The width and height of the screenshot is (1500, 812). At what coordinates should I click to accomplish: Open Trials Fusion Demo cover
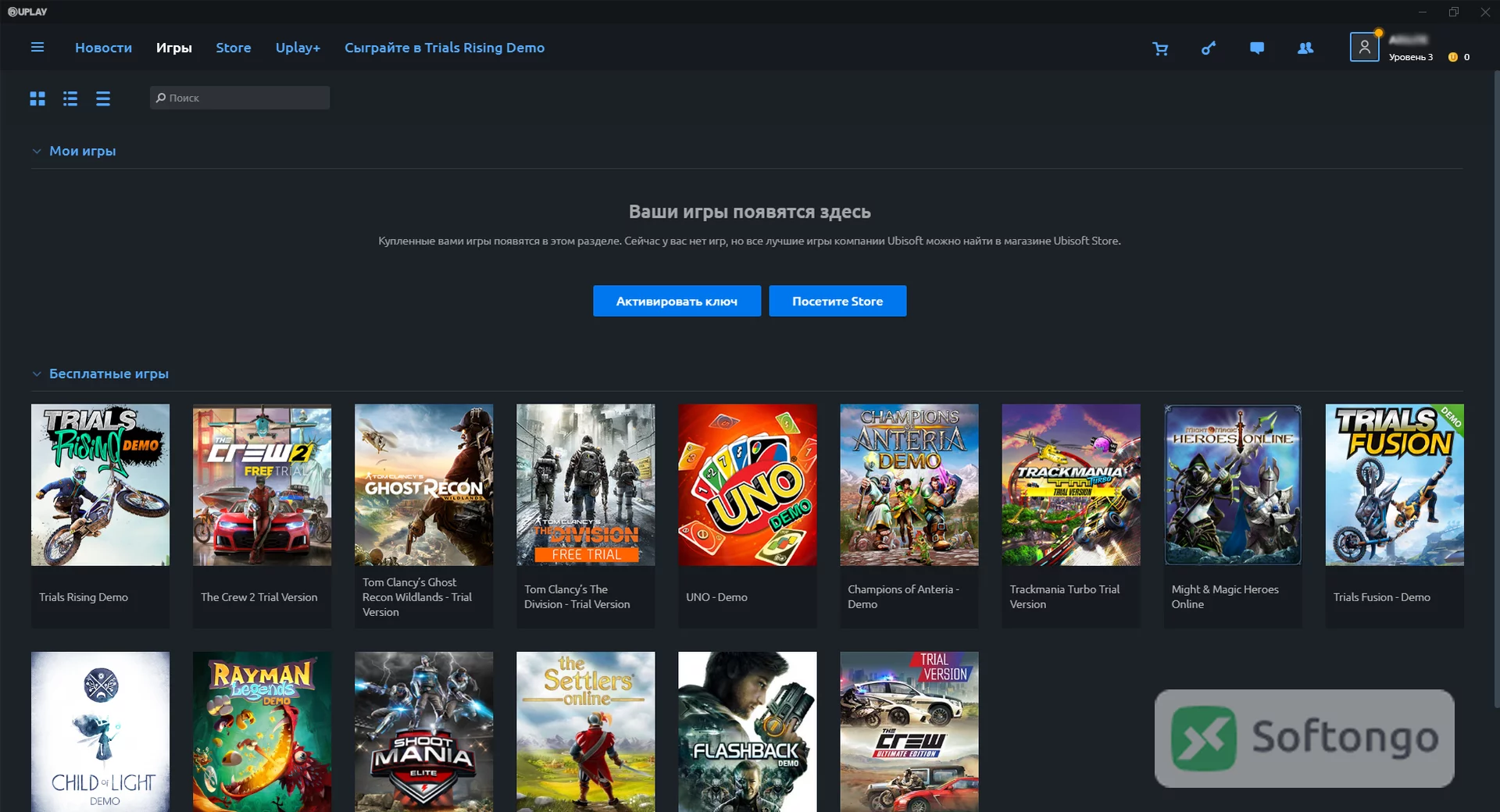coord(1395,484)
